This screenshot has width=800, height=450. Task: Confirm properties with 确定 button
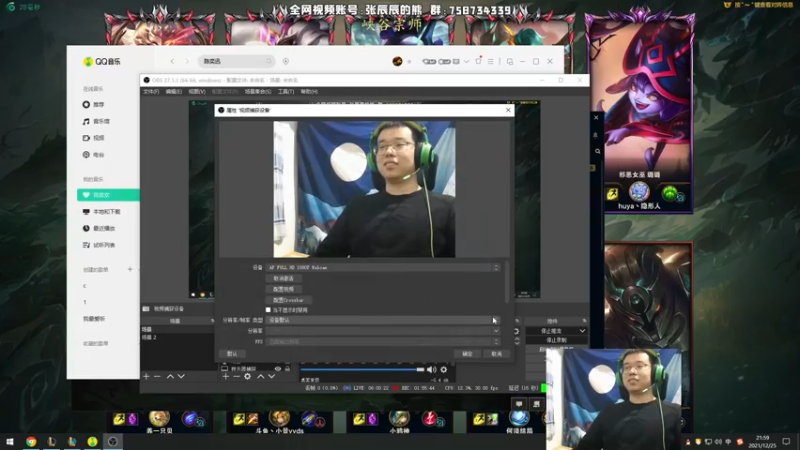pos(467,354)
